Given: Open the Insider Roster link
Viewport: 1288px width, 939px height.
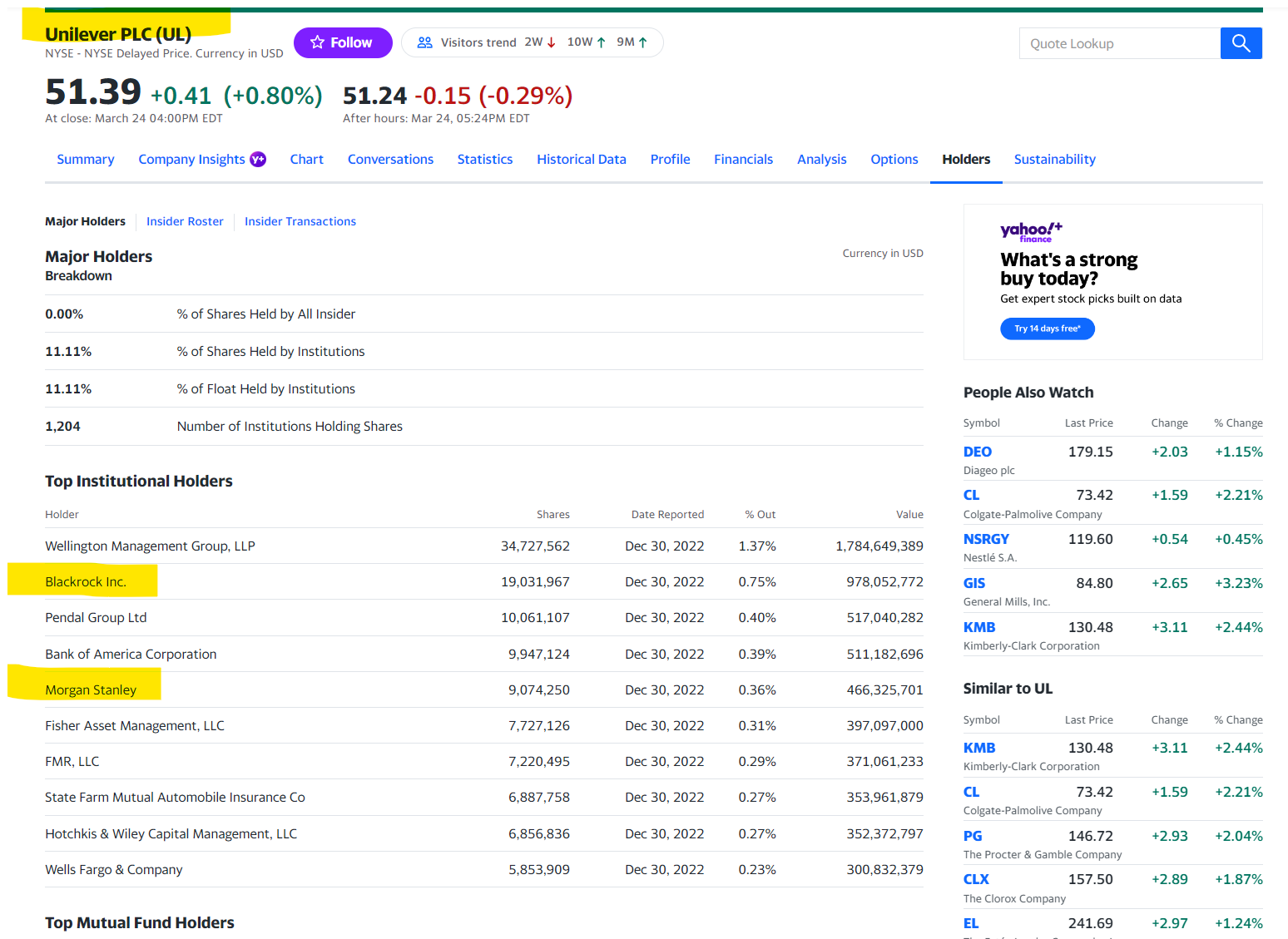Looking at the screenshot, I should pos(185,221).
